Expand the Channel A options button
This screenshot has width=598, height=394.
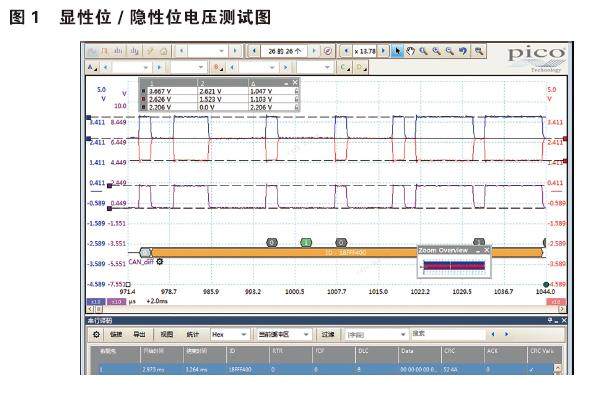click(x=93, y=68)
